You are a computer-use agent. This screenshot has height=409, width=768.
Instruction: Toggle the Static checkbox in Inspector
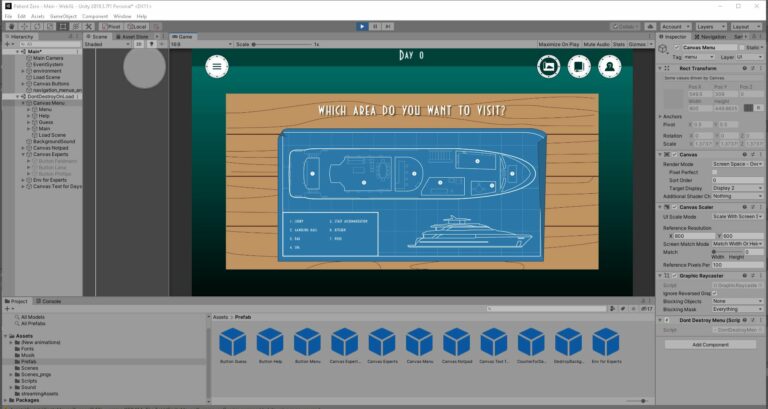coord(742,47)
